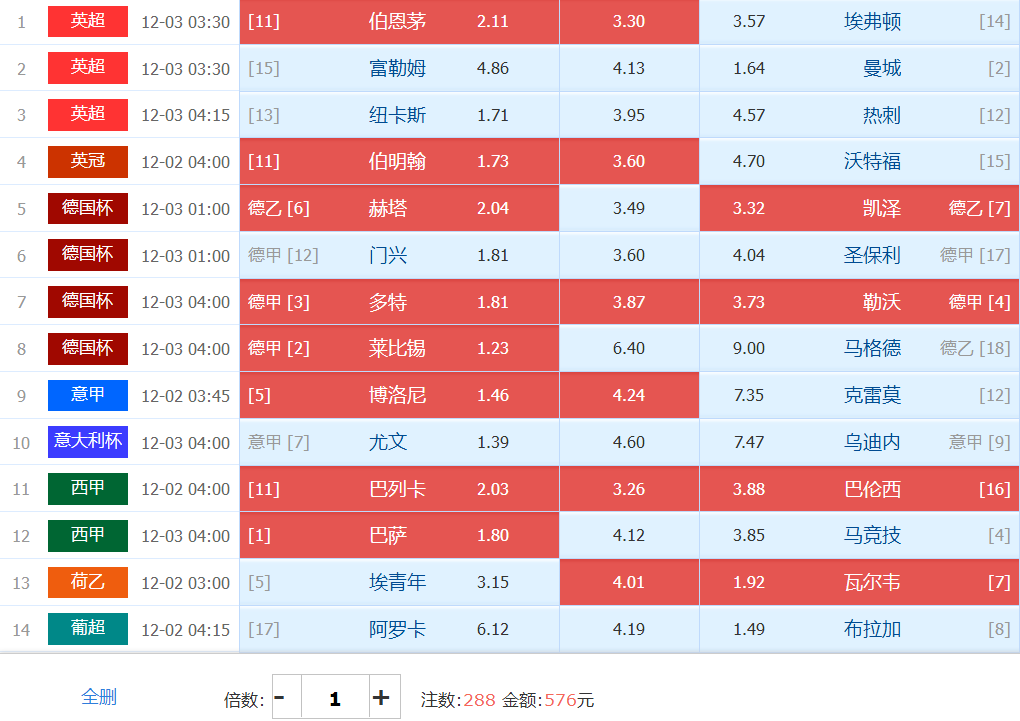Click the 英冠 league tag in row 4
This screenshot has width=1020, height=721.
click(88, 161)
